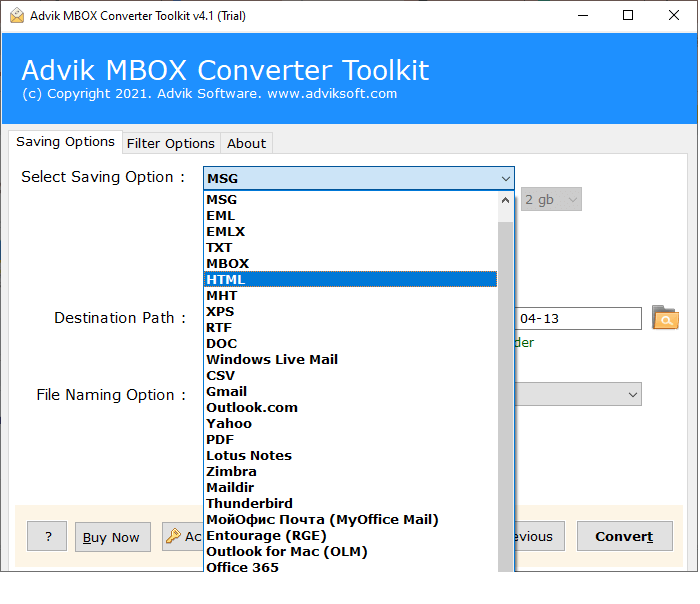The height and width of the screenshot is (604, 700).
Task: Click the Advik envelope app icon
Action: (17, 16)
